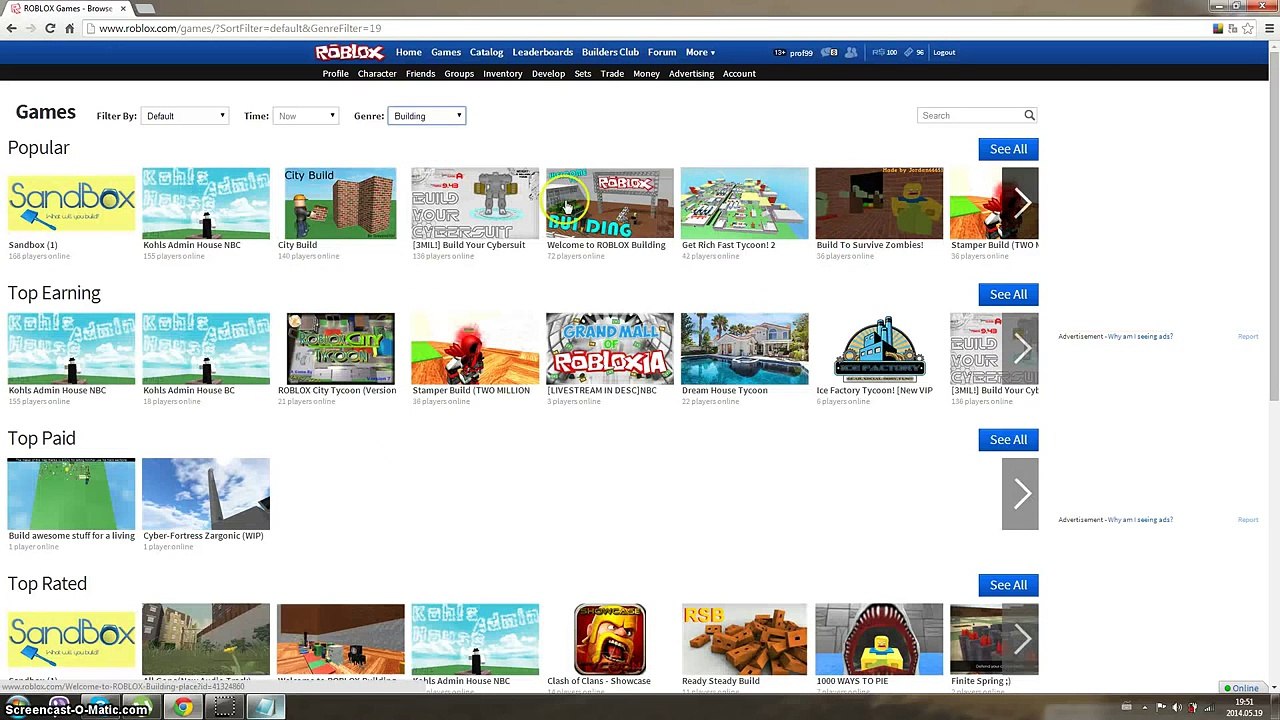This screenshot has height=720, width=1280.
Task: Click next arrow in Top Earning row
Action: [x=1020, y=348]
